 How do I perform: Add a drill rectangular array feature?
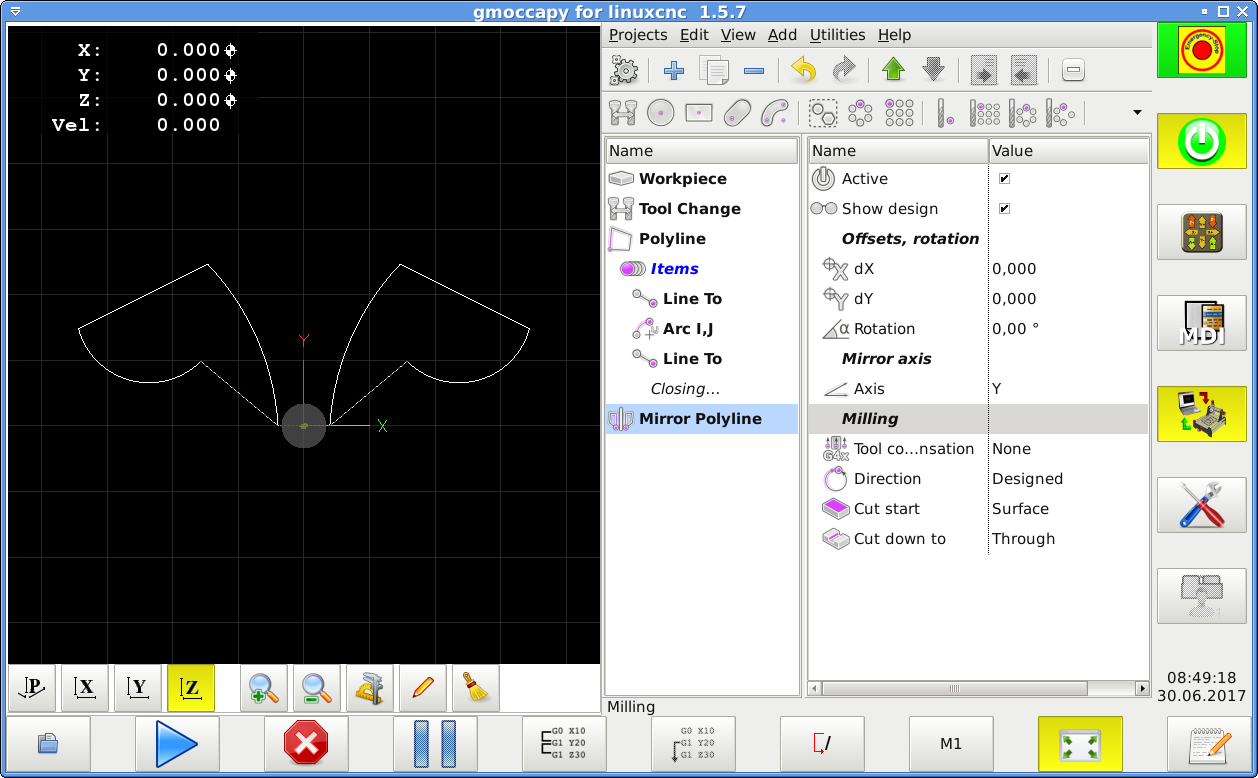(x=985, y=113)
